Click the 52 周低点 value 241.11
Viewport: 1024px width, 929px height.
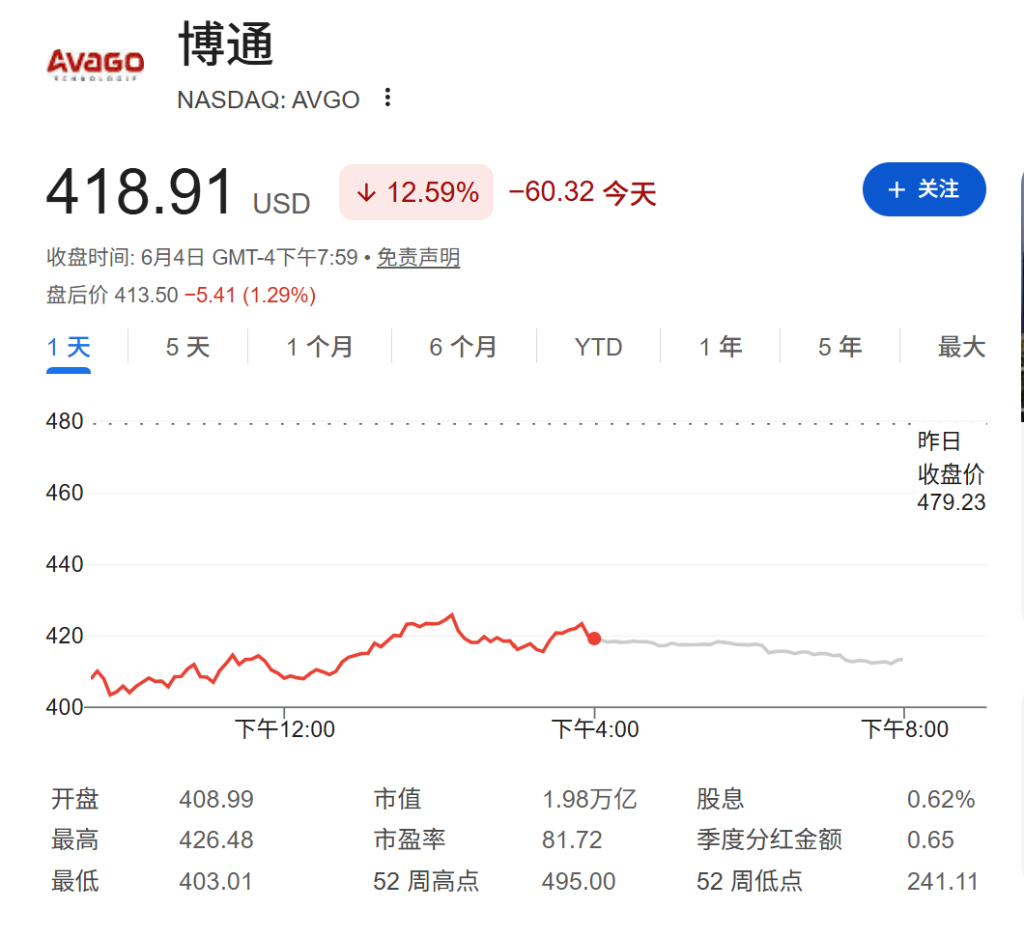coord(942,881)
